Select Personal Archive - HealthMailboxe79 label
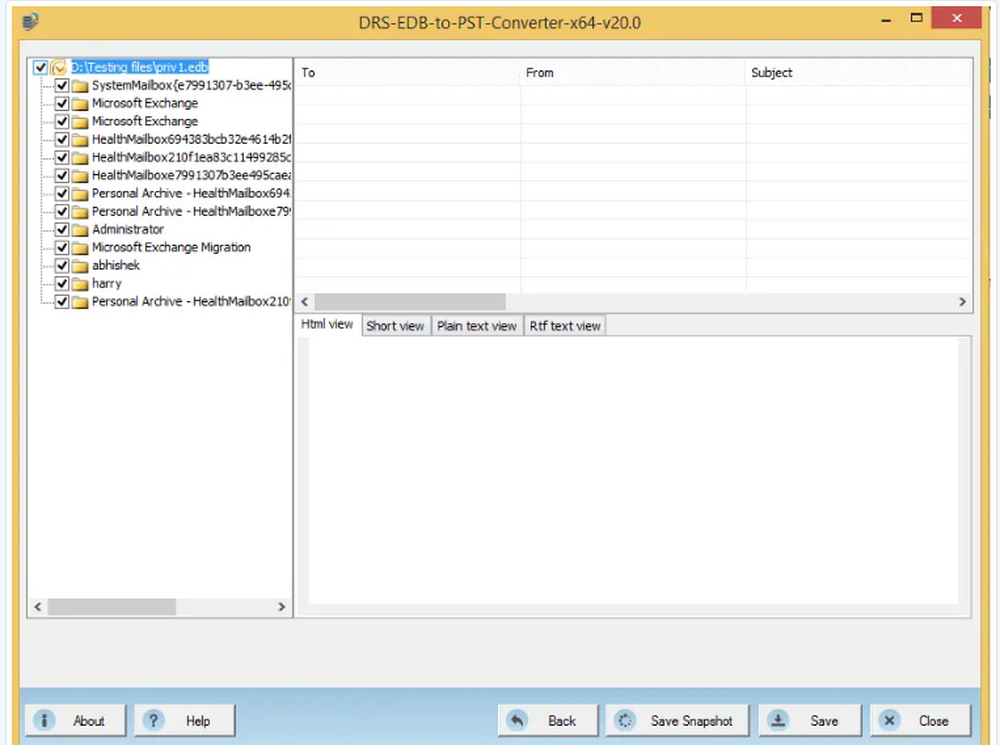The width and height of the screenshot is (1000, 745). click(x=191, y=211)
